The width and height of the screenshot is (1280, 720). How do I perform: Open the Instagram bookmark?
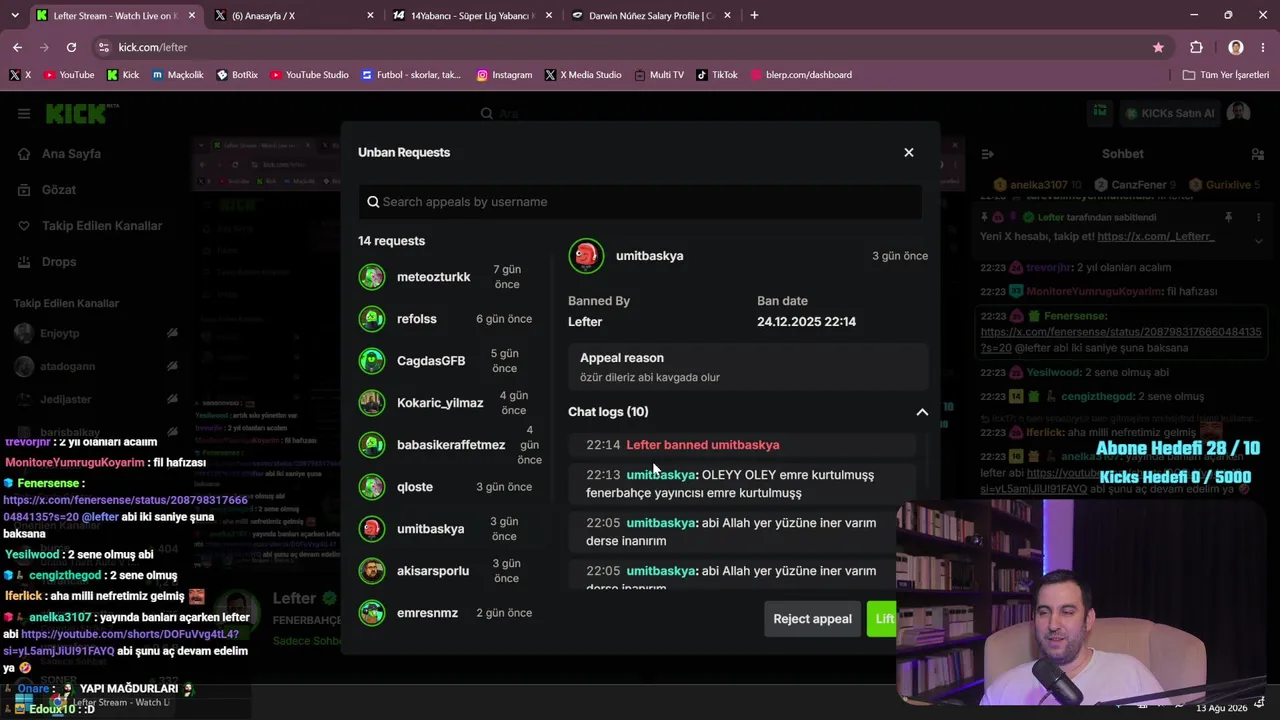click(504, 75)
